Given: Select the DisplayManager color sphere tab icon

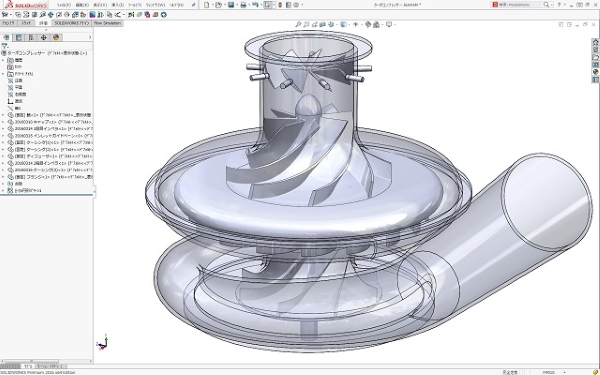Looking at the screenshot, I should (56, 38).
